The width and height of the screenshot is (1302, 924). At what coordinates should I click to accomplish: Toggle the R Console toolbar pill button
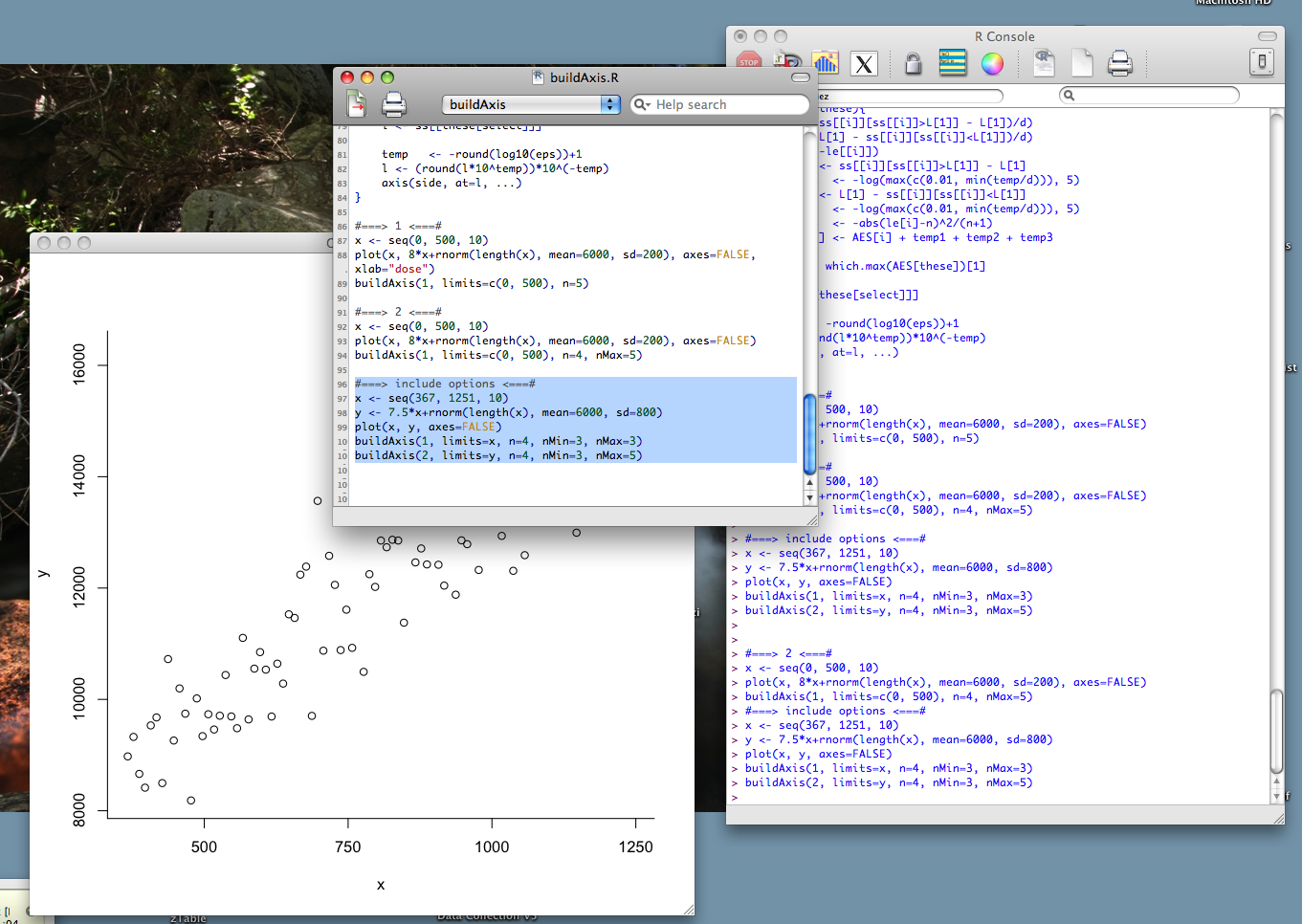tap(1267, 36)
